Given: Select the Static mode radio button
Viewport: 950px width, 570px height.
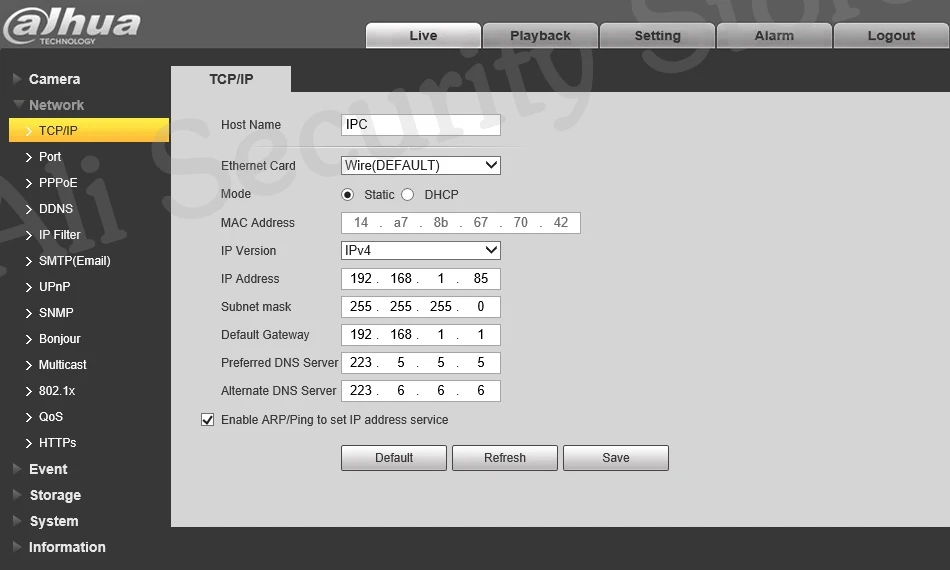Looking at the screenshot, I should pos(347,195).
